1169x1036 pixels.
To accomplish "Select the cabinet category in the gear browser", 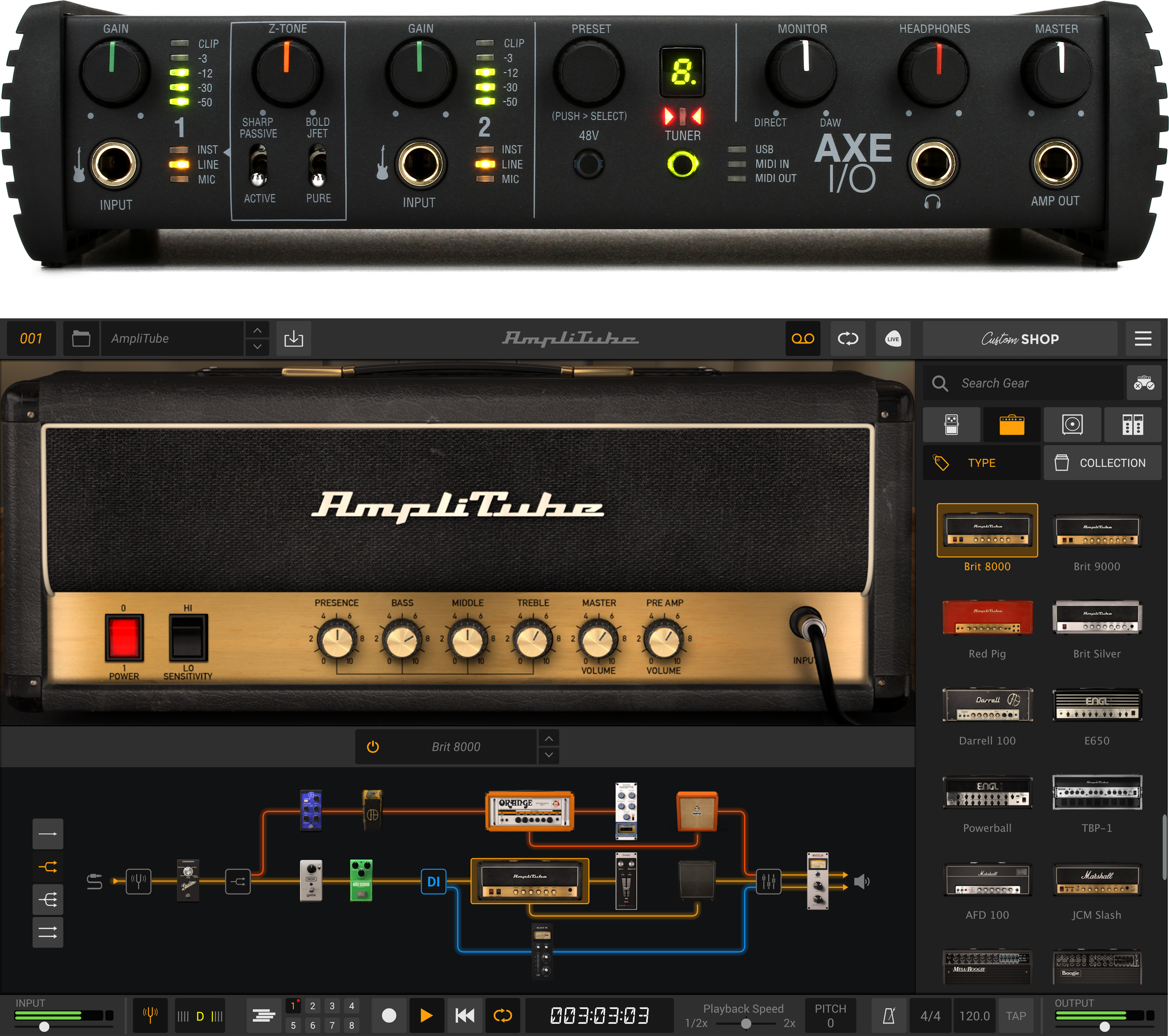I will click(1072, 424).
